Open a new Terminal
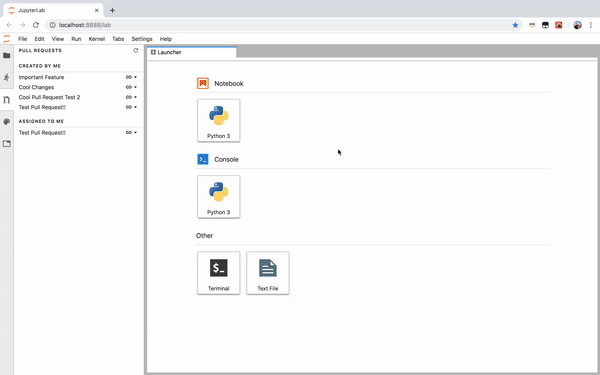 pos(218,273)
